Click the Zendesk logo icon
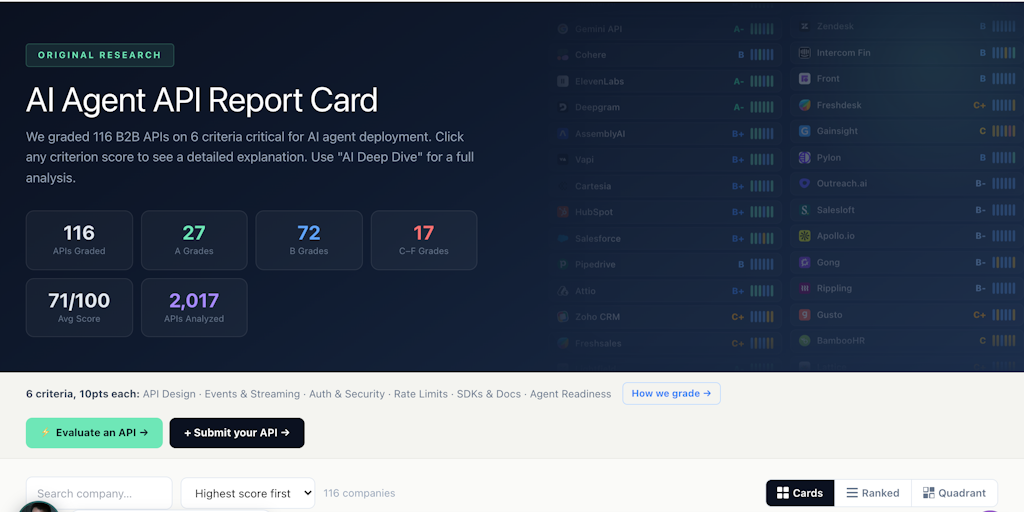Viewport: 1024px width, 512px height. click(805, 26)
